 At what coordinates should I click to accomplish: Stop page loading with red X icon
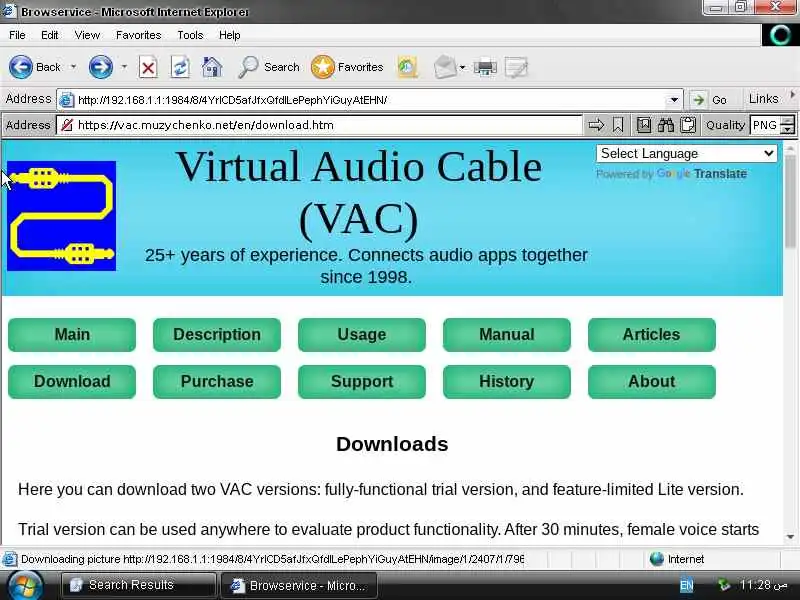(148, 67)
